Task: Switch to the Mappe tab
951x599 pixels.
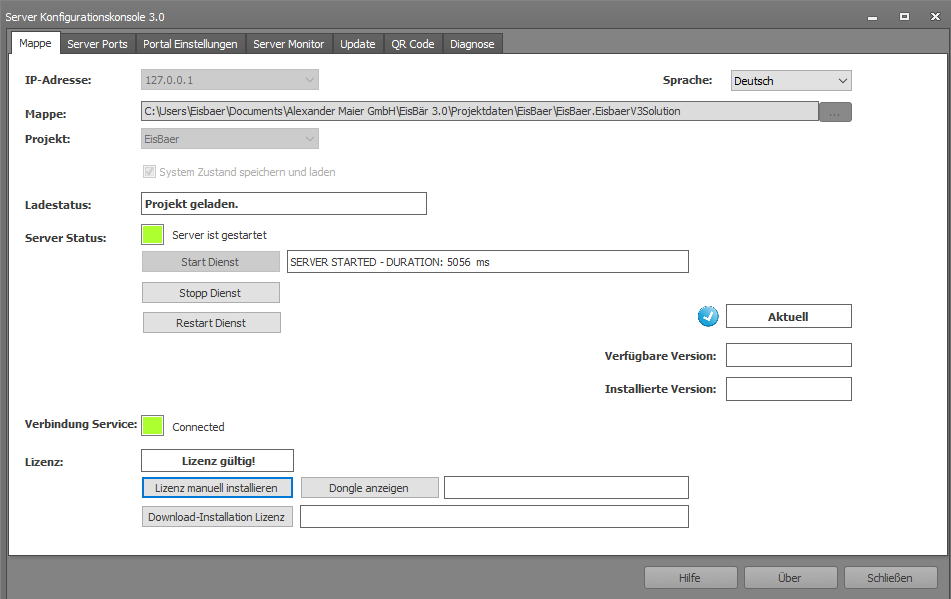Action: (35, 43)
